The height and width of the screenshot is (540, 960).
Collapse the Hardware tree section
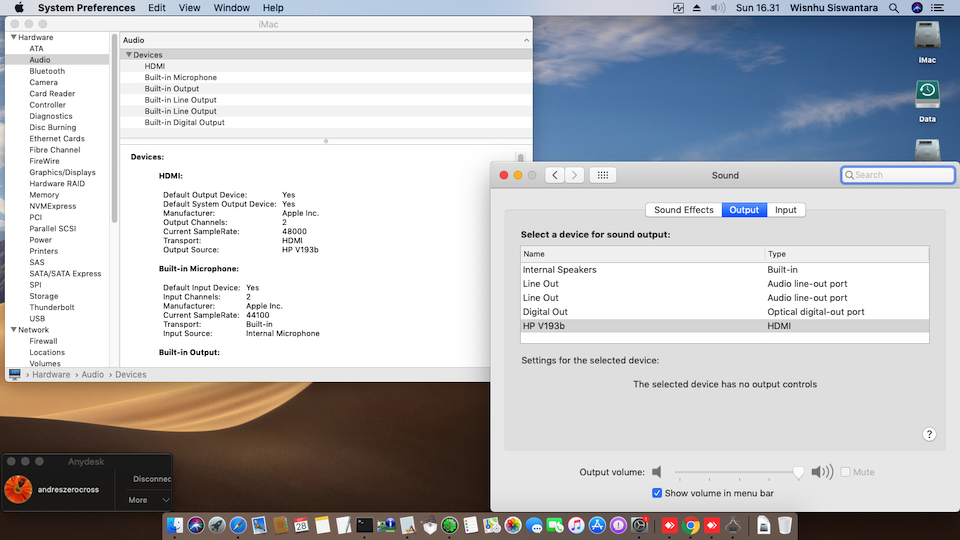pos(13,38)
